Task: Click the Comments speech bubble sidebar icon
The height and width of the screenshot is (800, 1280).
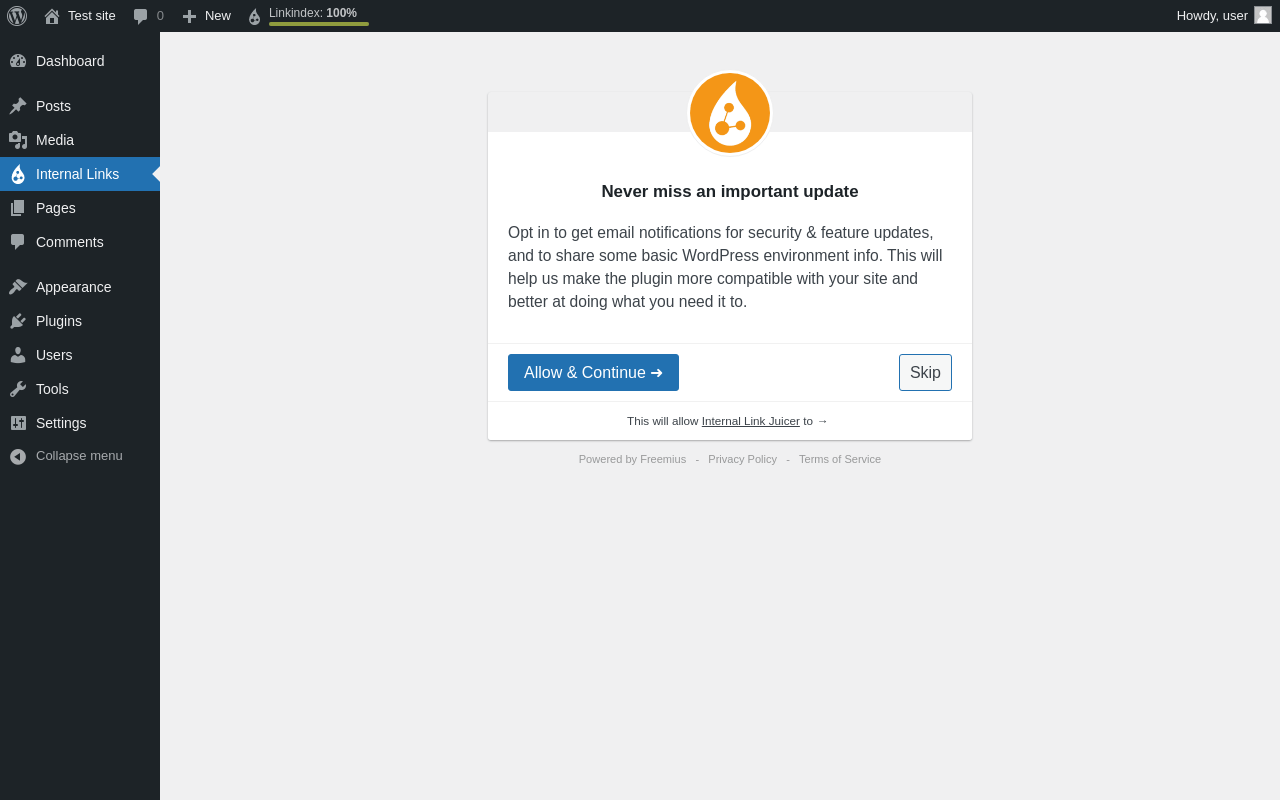Action: point(18,242)
